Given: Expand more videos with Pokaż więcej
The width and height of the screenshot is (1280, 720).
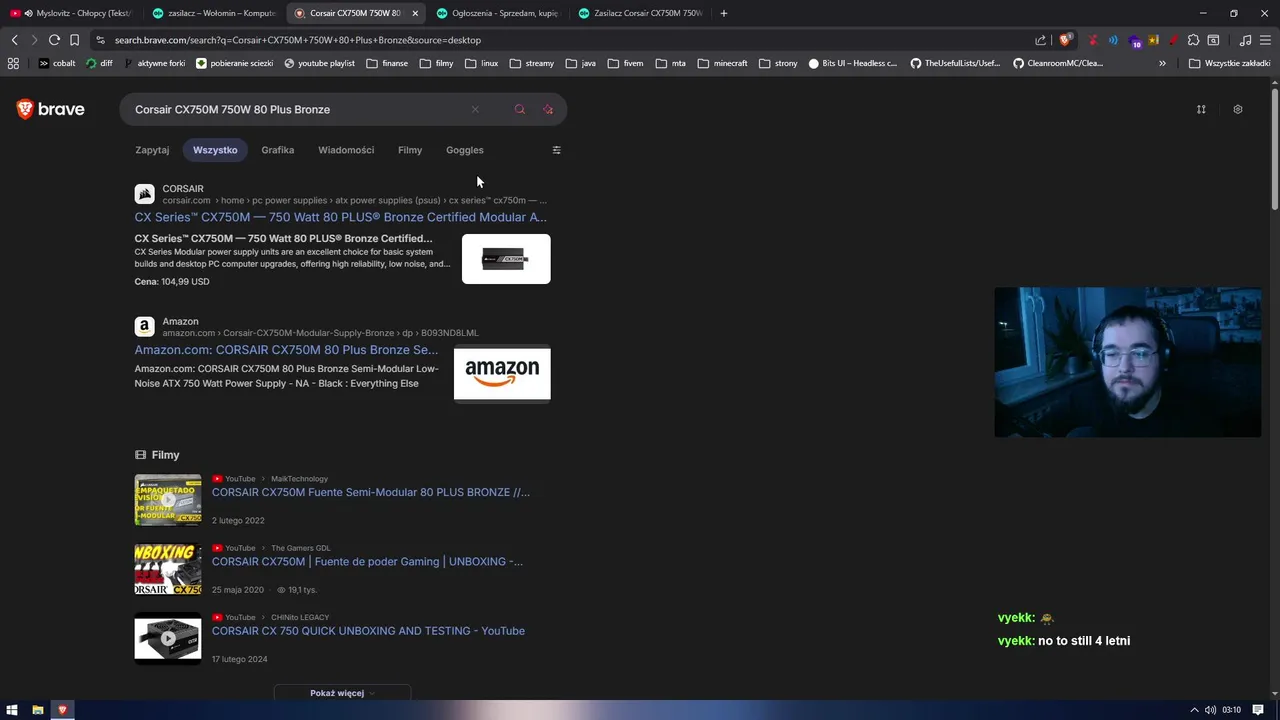Looking at the screenshot, I should click(342, 693).
